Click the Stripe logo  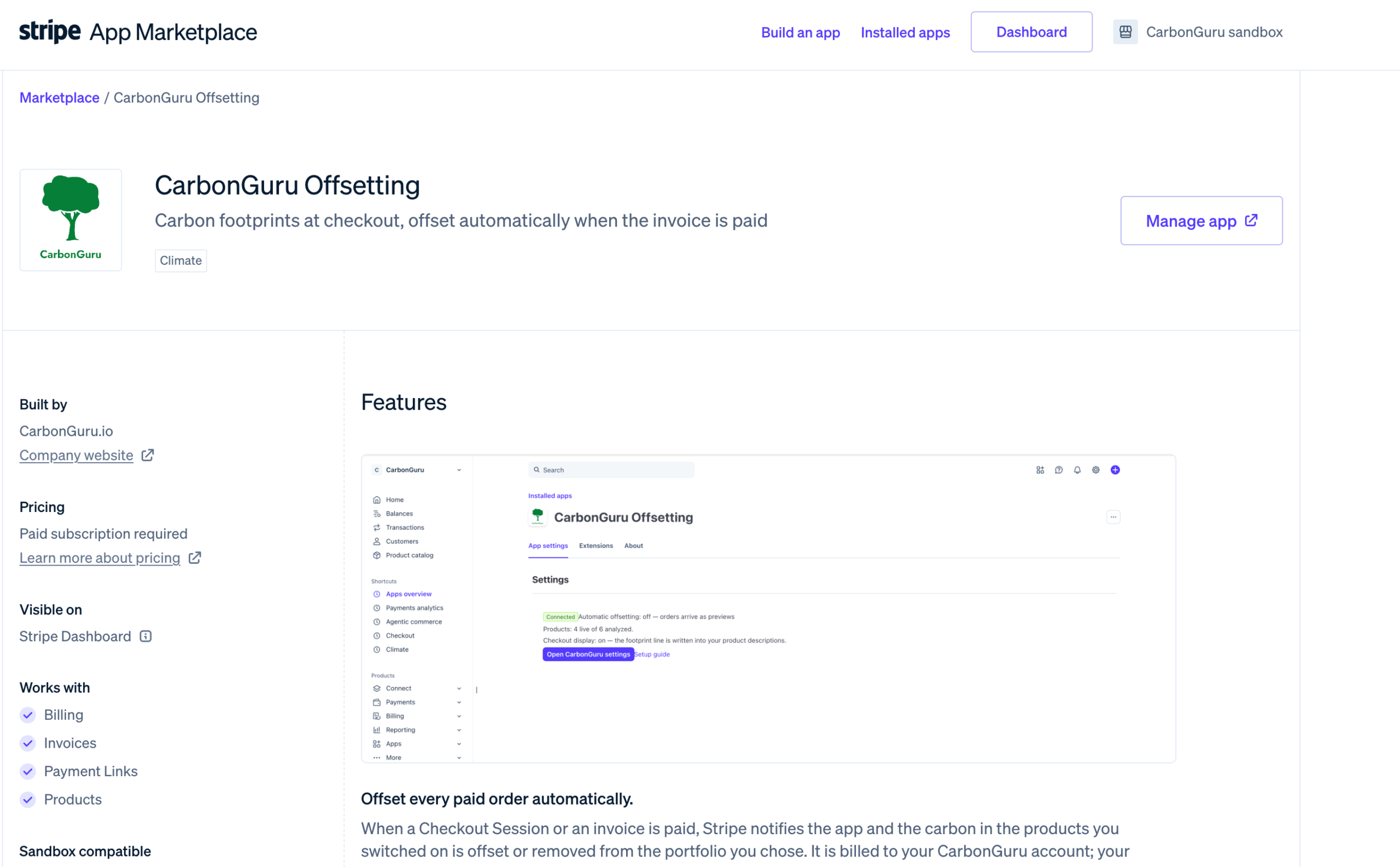coord(50,32)
